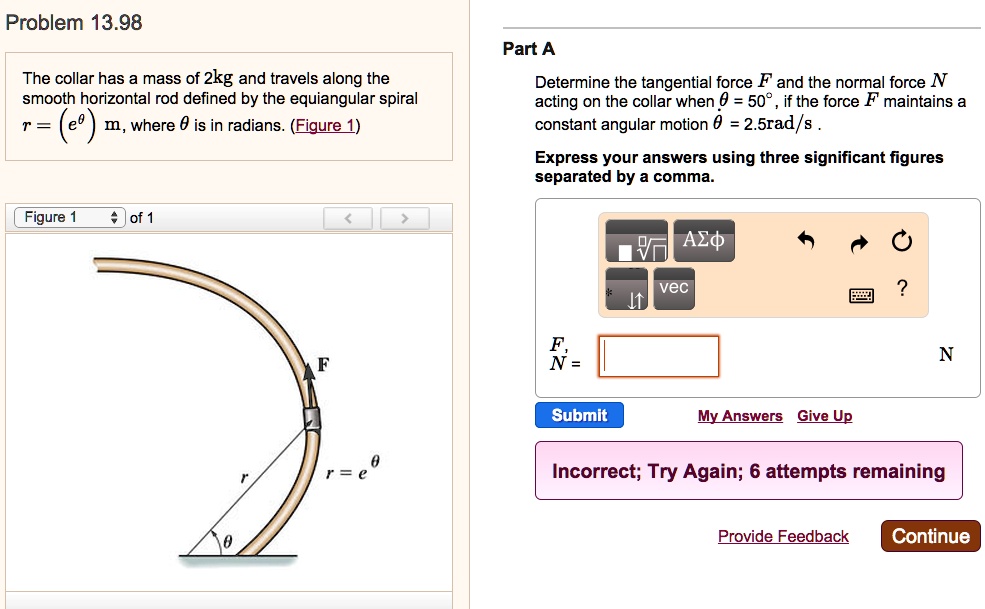Submit the answer

tap(578, 415)
